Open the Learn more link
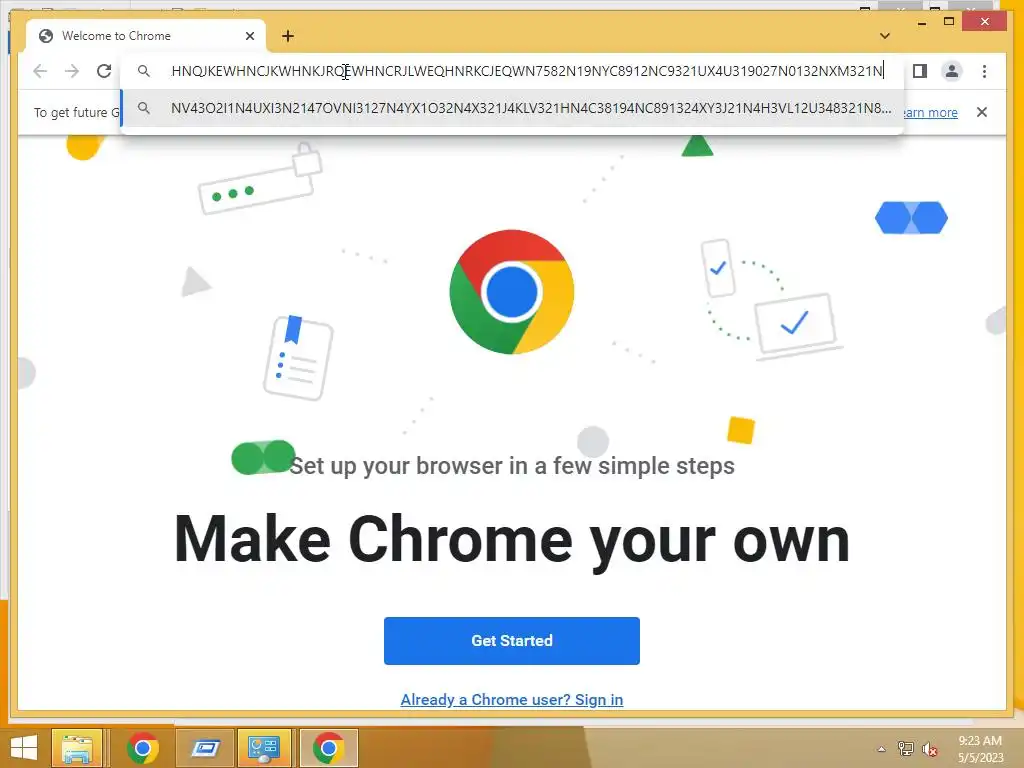The width and height of the screenshot is (1024, 768). 930,112
